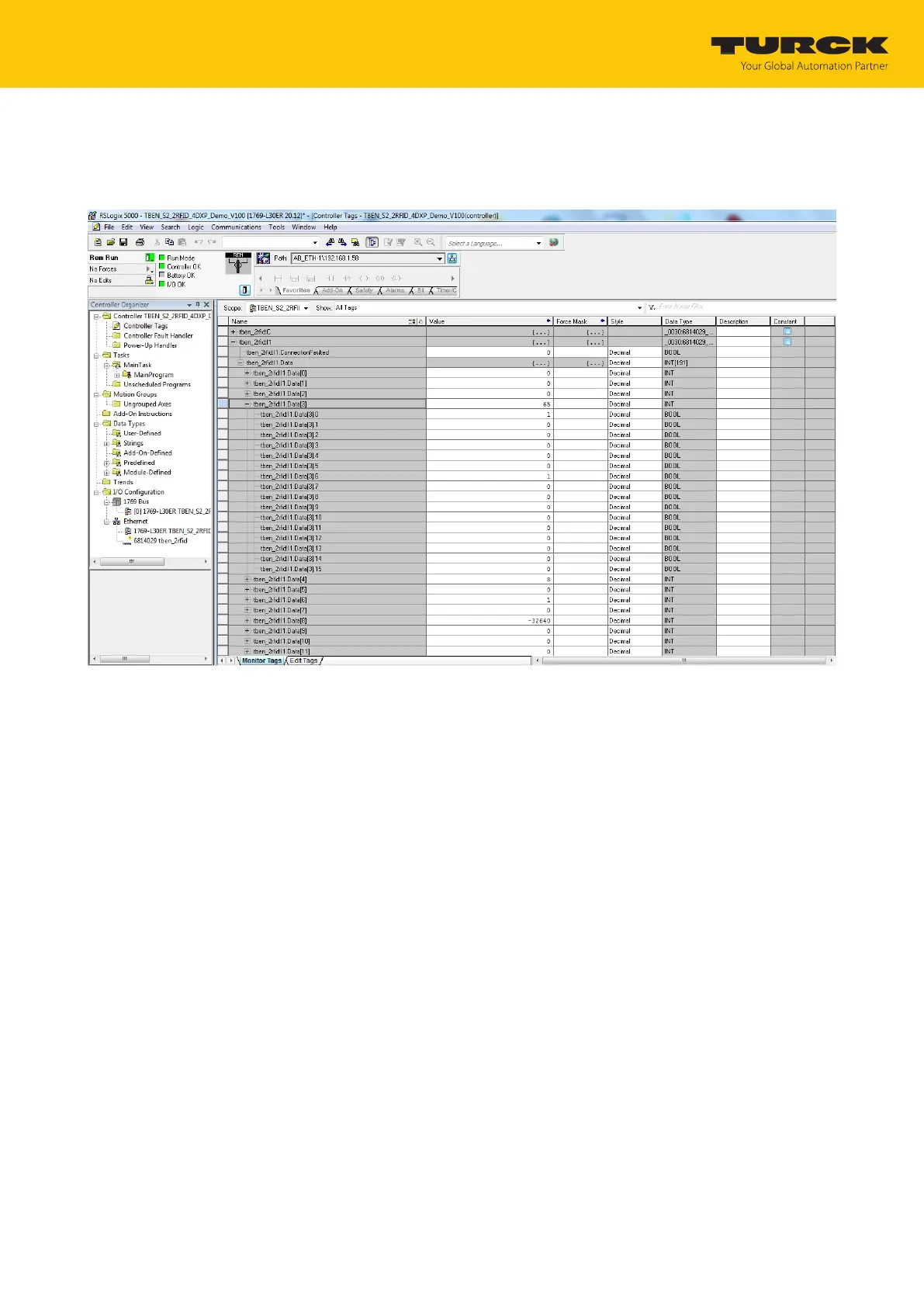Collapse tben_2rfid:I1.Data[3]
The height and width of the screenshot is (1307, 924).
247,404
